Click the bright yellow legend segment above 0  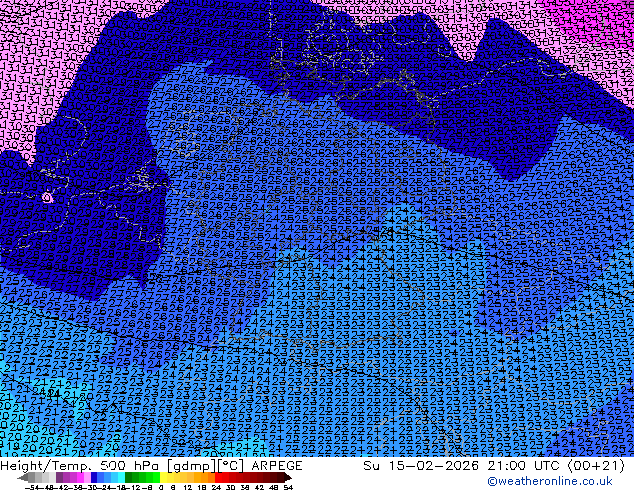tap(163, 477)
